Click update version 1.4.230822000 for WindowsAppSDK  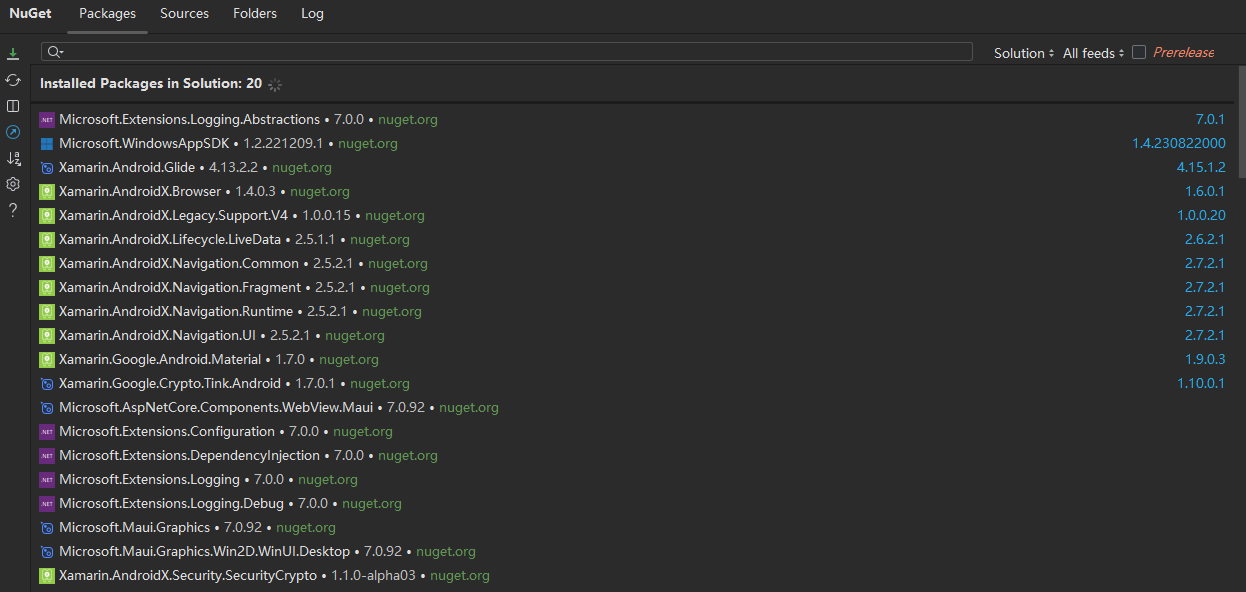(1178, 143)
